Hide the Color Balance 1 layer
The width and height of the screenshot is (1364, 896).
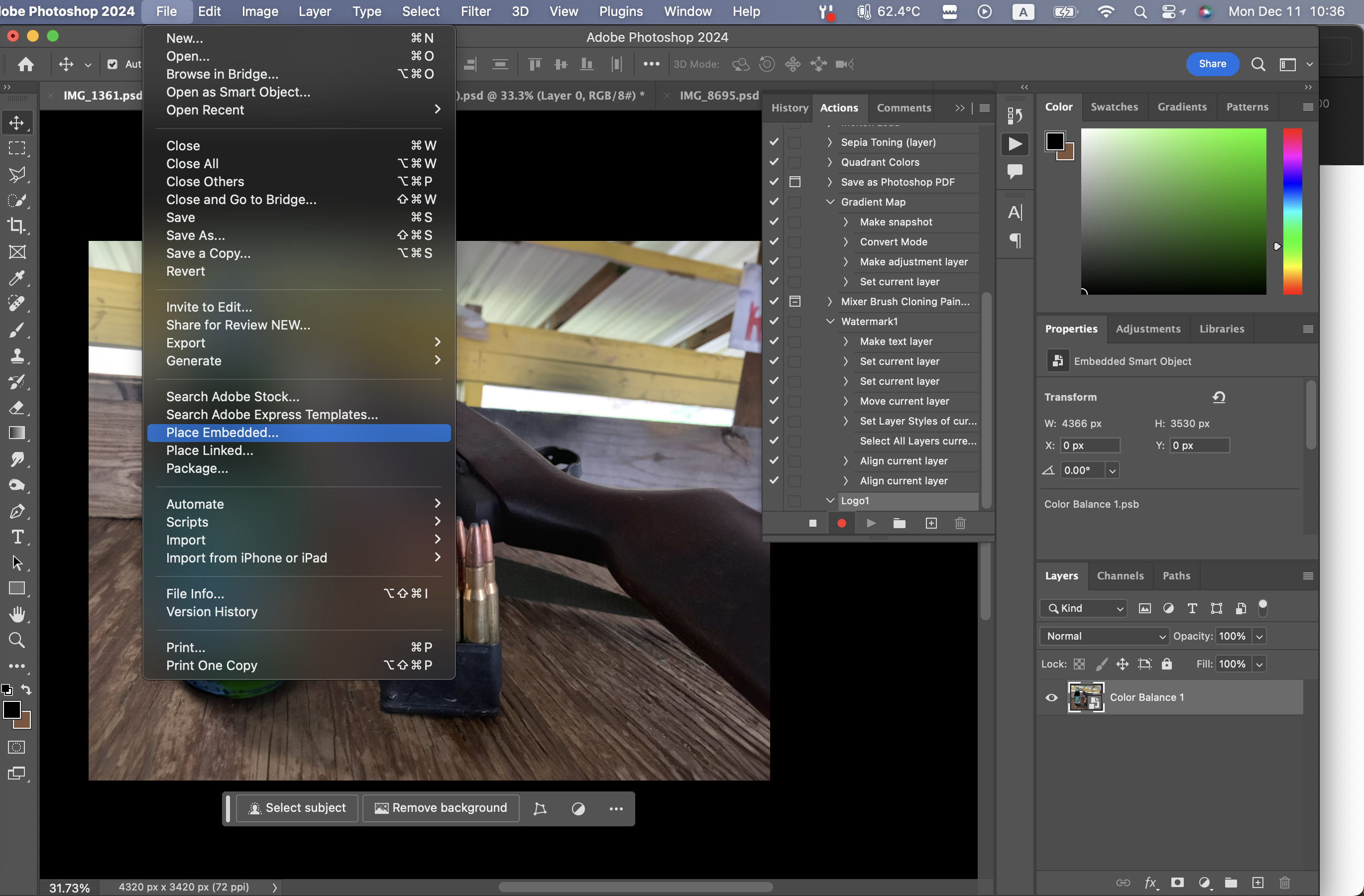[x=1051, y=697]
